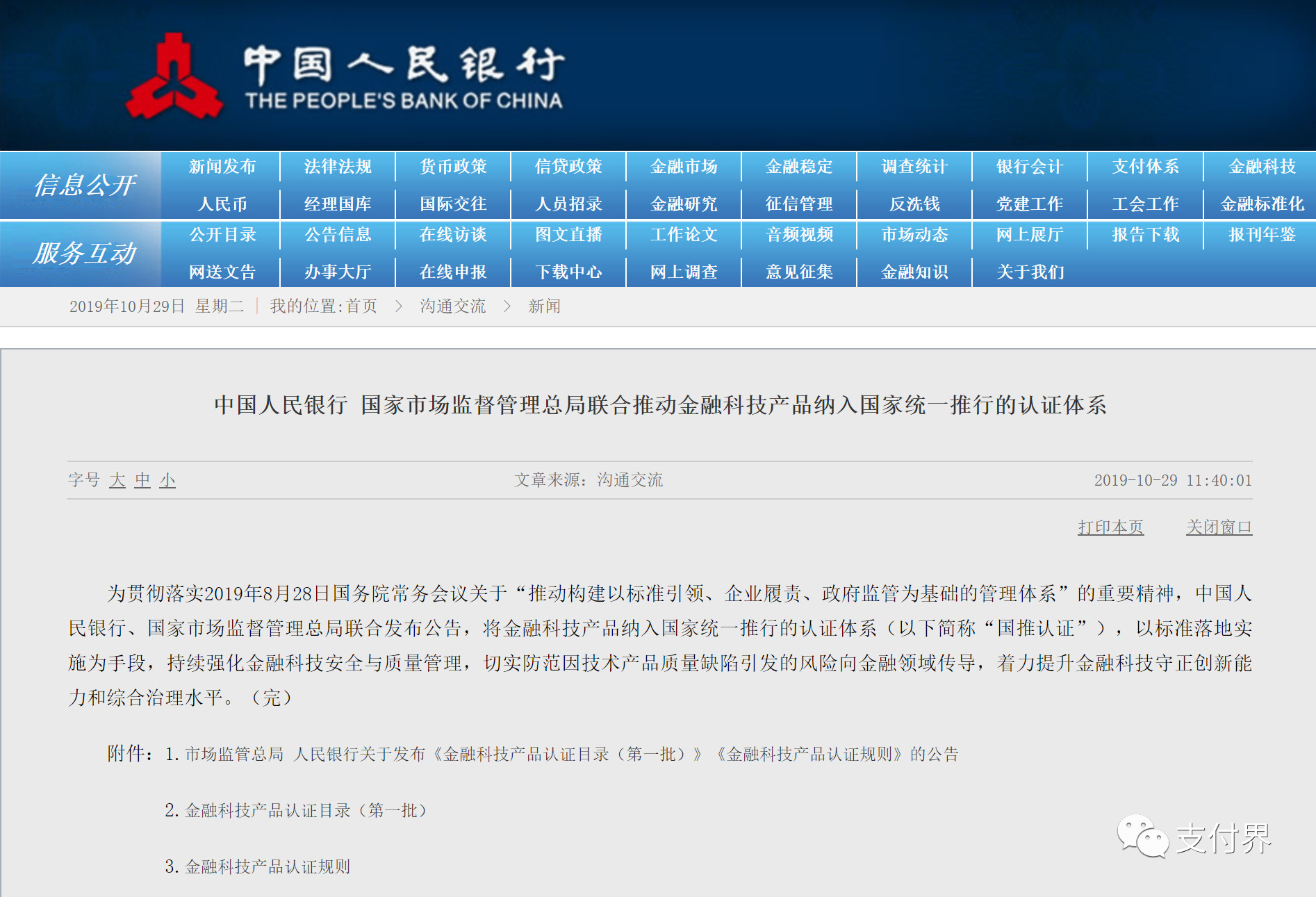Go to 金融研究 section
The image size is (1316, 897).
684,204
